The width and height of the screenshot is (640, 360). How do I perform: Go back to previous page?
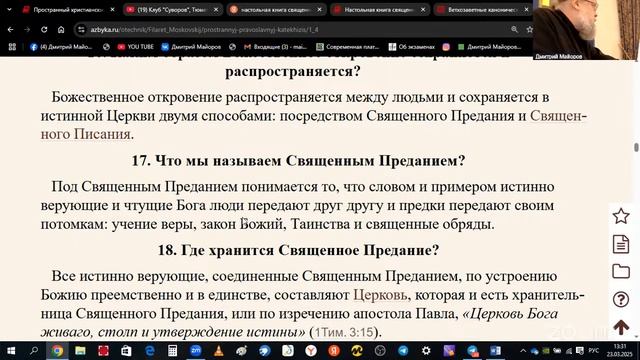tap(10, 29)
